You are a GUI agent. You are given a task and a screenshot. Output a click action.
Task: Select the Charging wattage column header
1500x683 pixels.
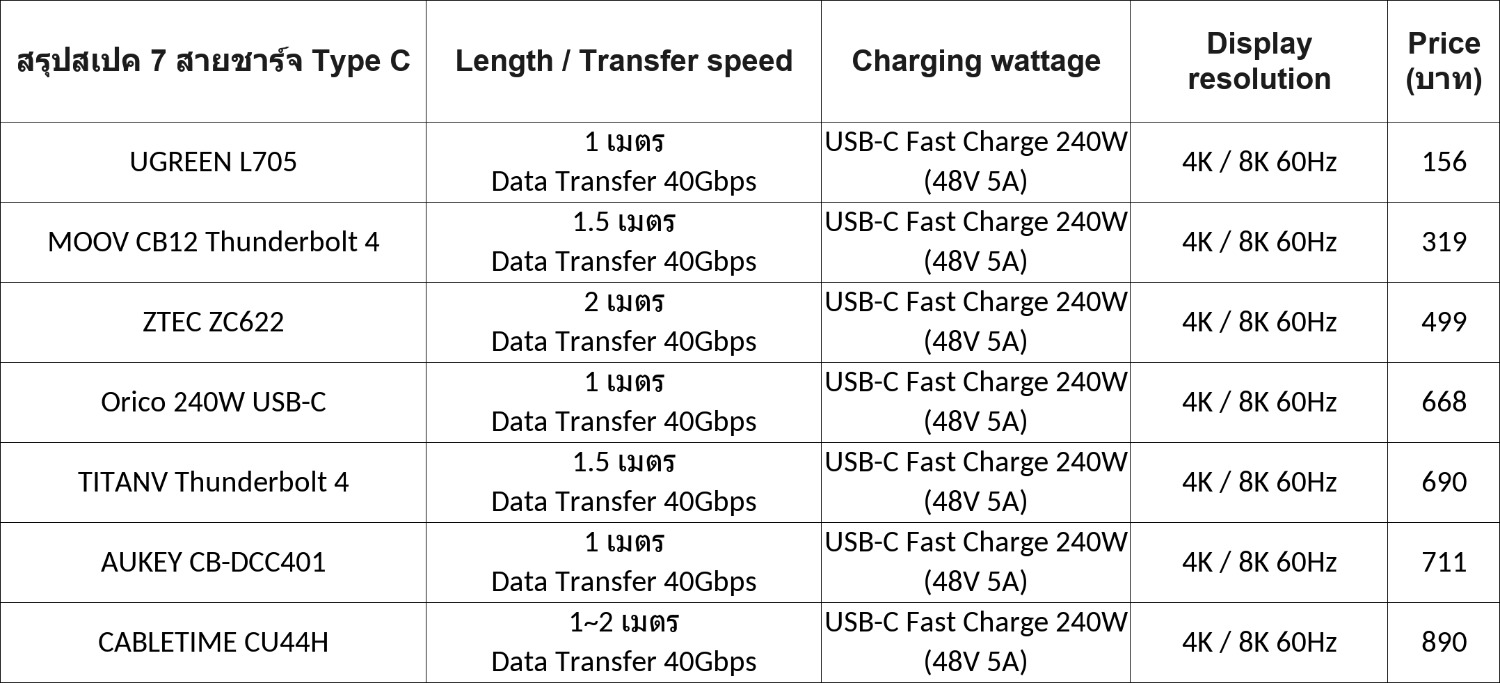tap(976, 61)
